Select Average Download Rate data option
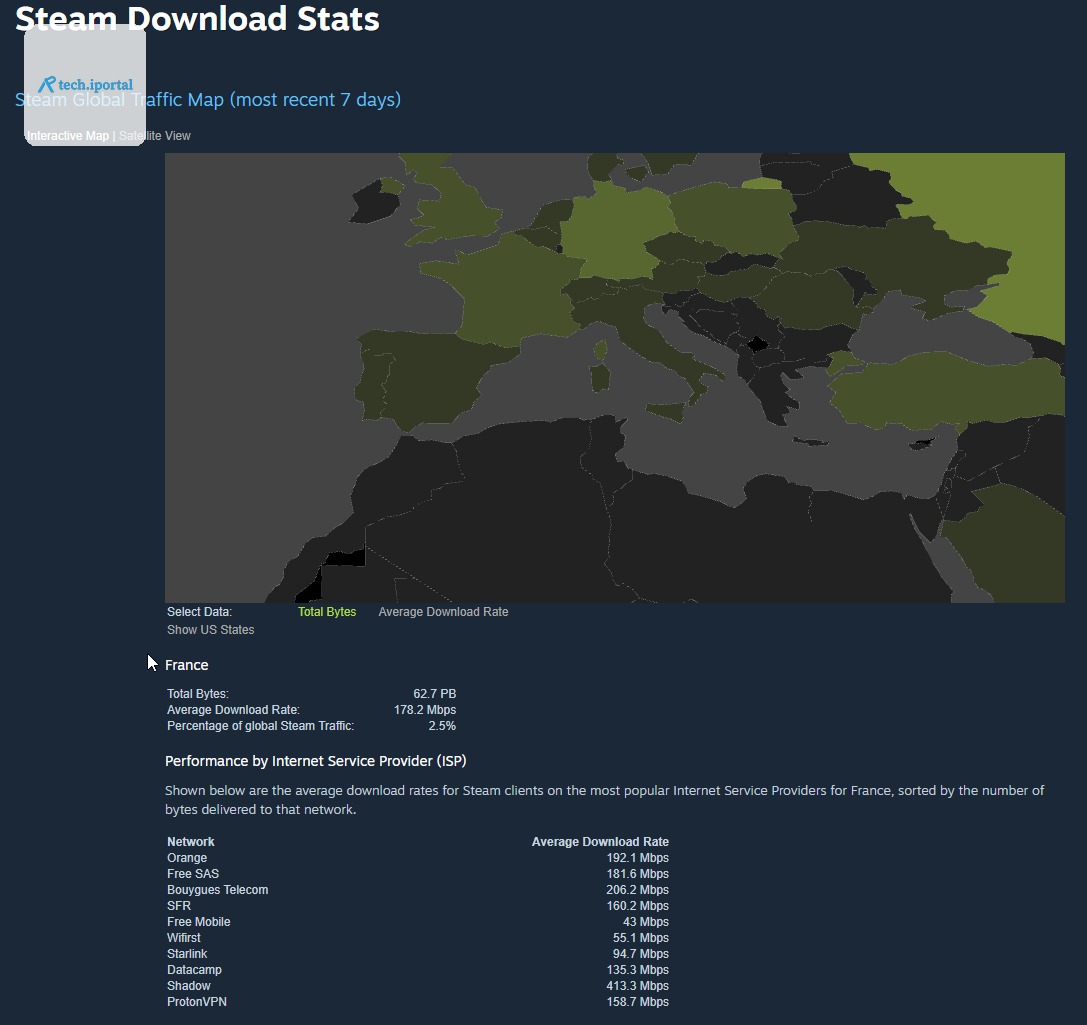 click(x=443, y=612)
